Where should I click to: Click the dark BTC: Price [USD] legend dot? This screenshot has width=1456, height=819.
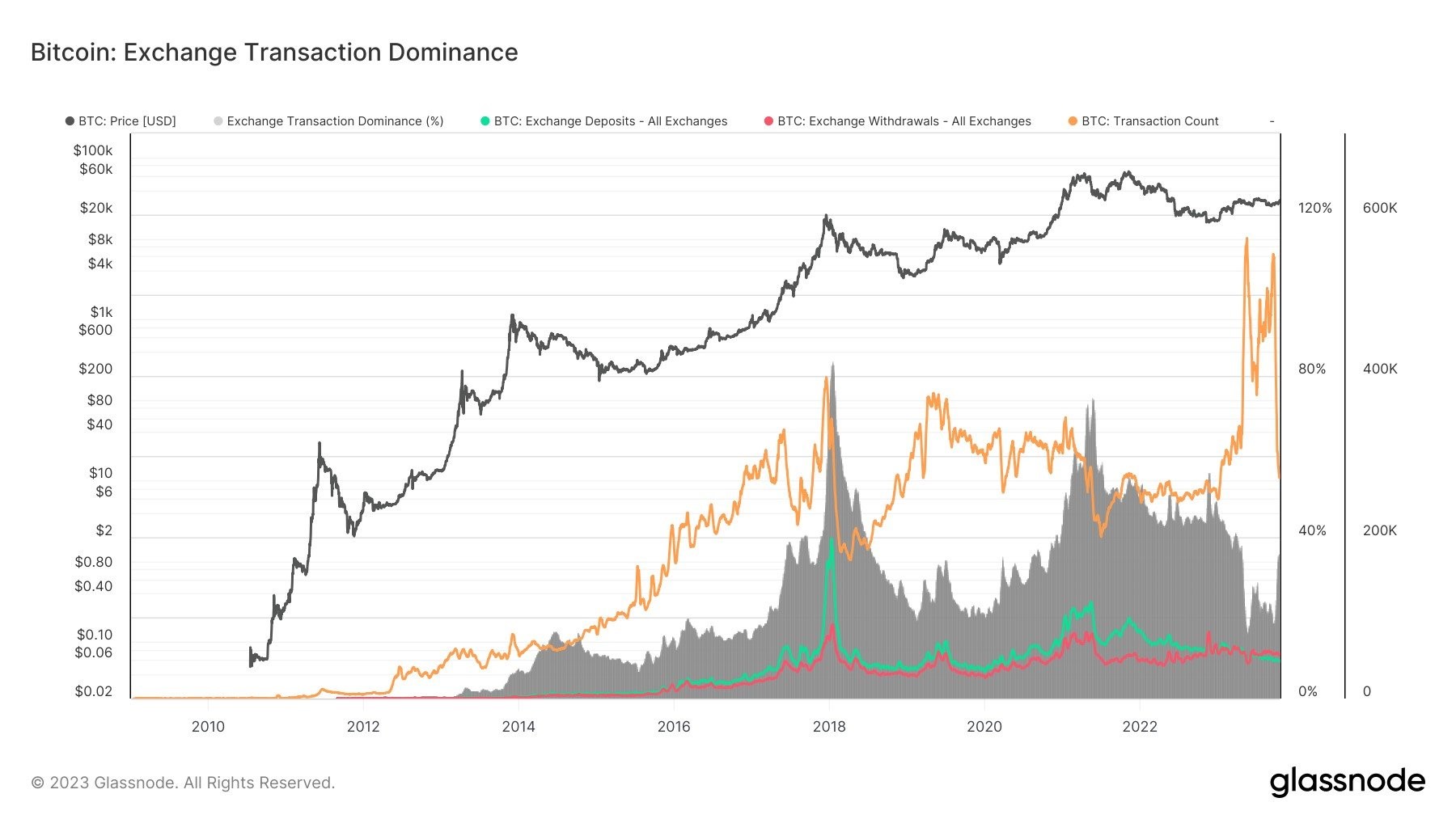coord(69,121)
